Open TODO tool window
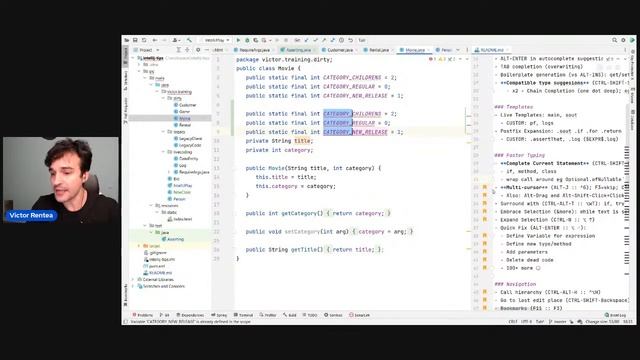 coord(310,315)
